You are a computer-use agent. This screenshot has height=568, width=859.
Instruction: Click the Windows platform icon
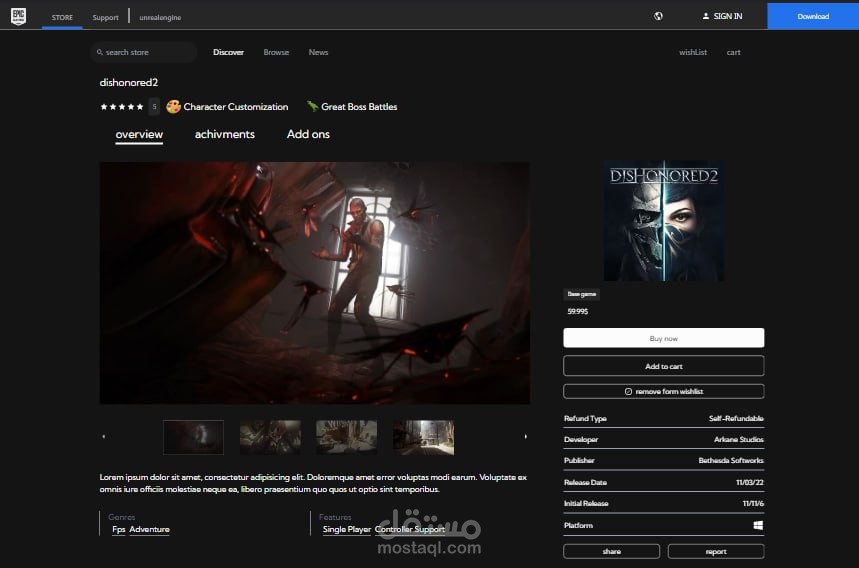[758, 525]
